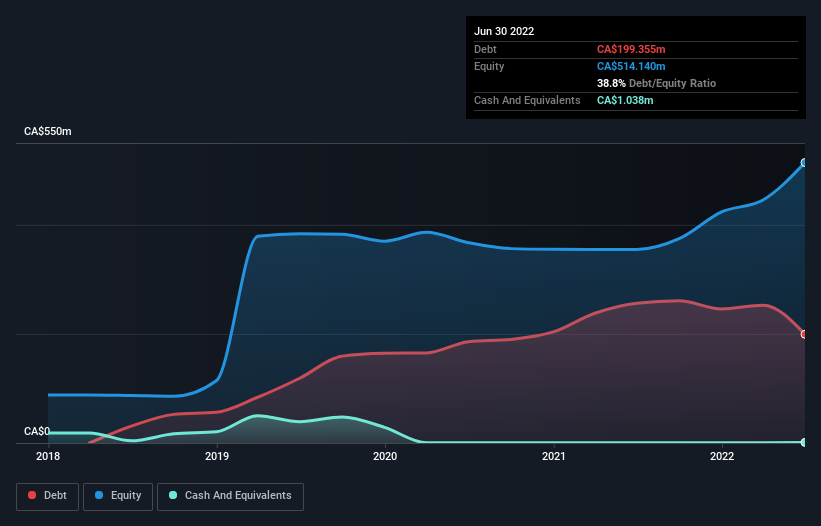Click the blue Equity endpoint marker
Screen dimensions: 821x526
(x=804, y=163)
